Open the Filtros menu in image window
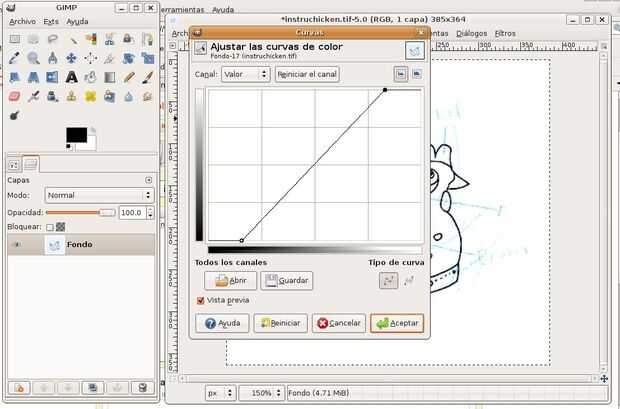 (x=505, y=34)
